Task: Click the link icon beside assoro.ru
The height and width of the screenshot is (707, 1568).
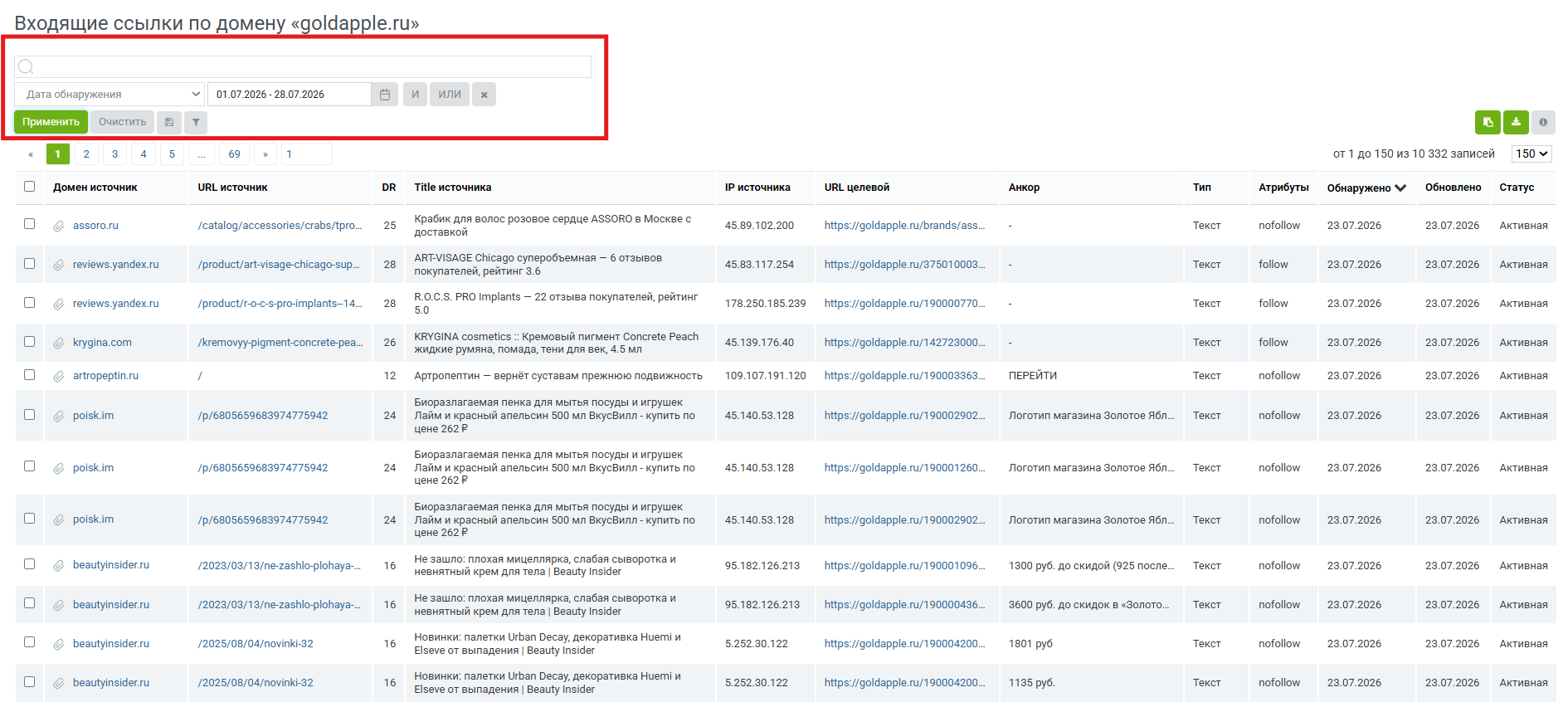Action: coord(59,226)
